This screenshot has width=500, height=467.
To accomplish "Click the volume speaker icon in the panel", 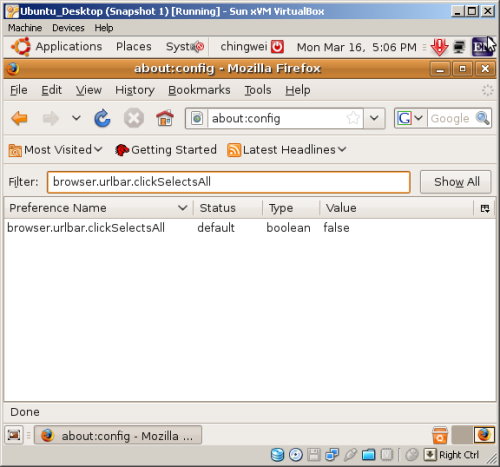I will coord(199,47).
